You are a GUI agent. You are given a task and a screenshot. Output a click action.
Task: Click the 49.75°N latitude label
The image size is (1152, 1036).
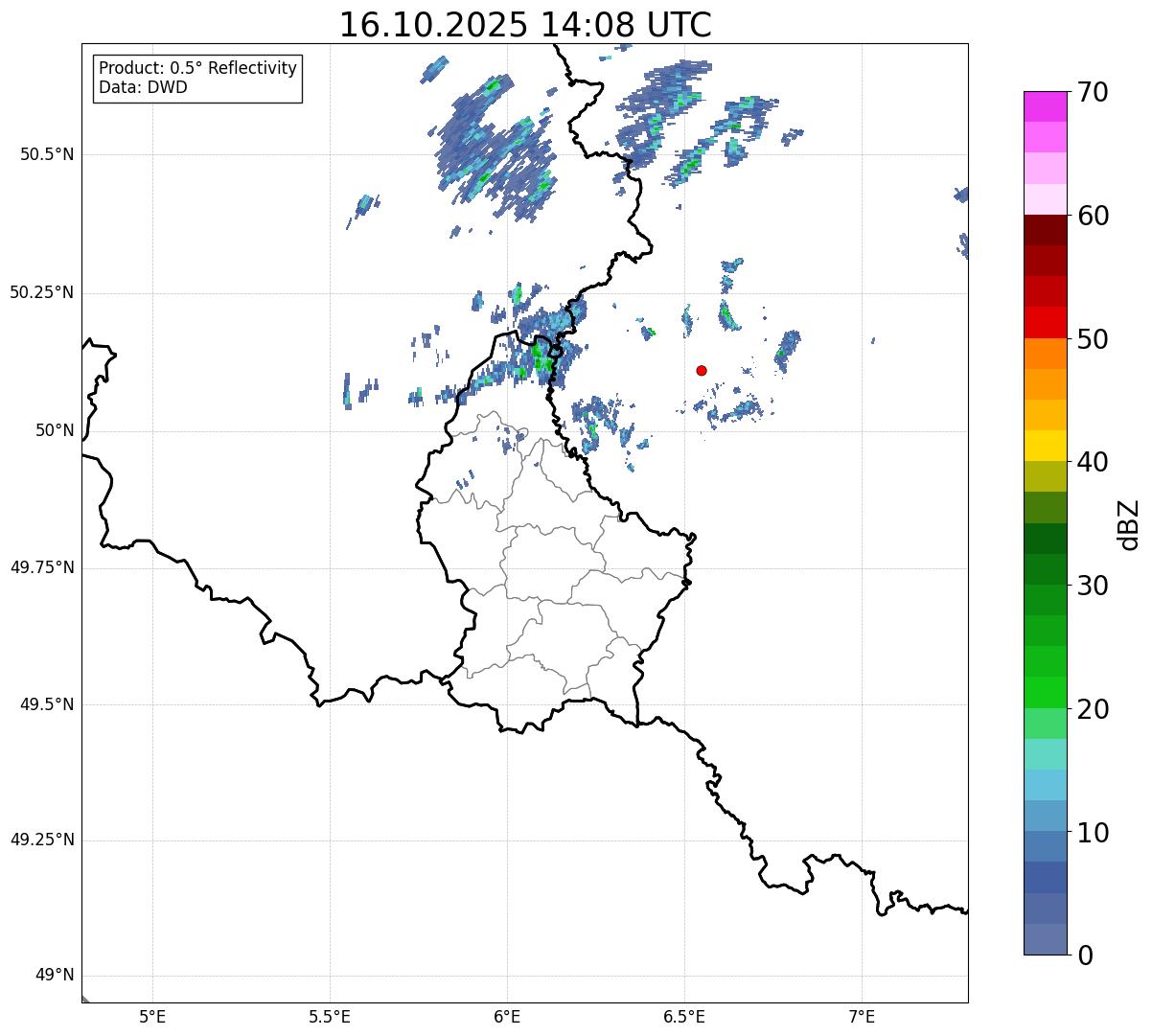point(42,567)
